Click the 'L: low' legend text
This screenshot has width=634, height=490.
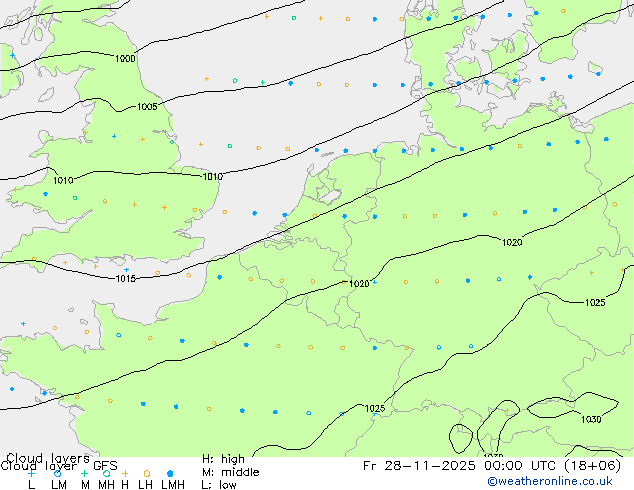click(x=219, y=485)
